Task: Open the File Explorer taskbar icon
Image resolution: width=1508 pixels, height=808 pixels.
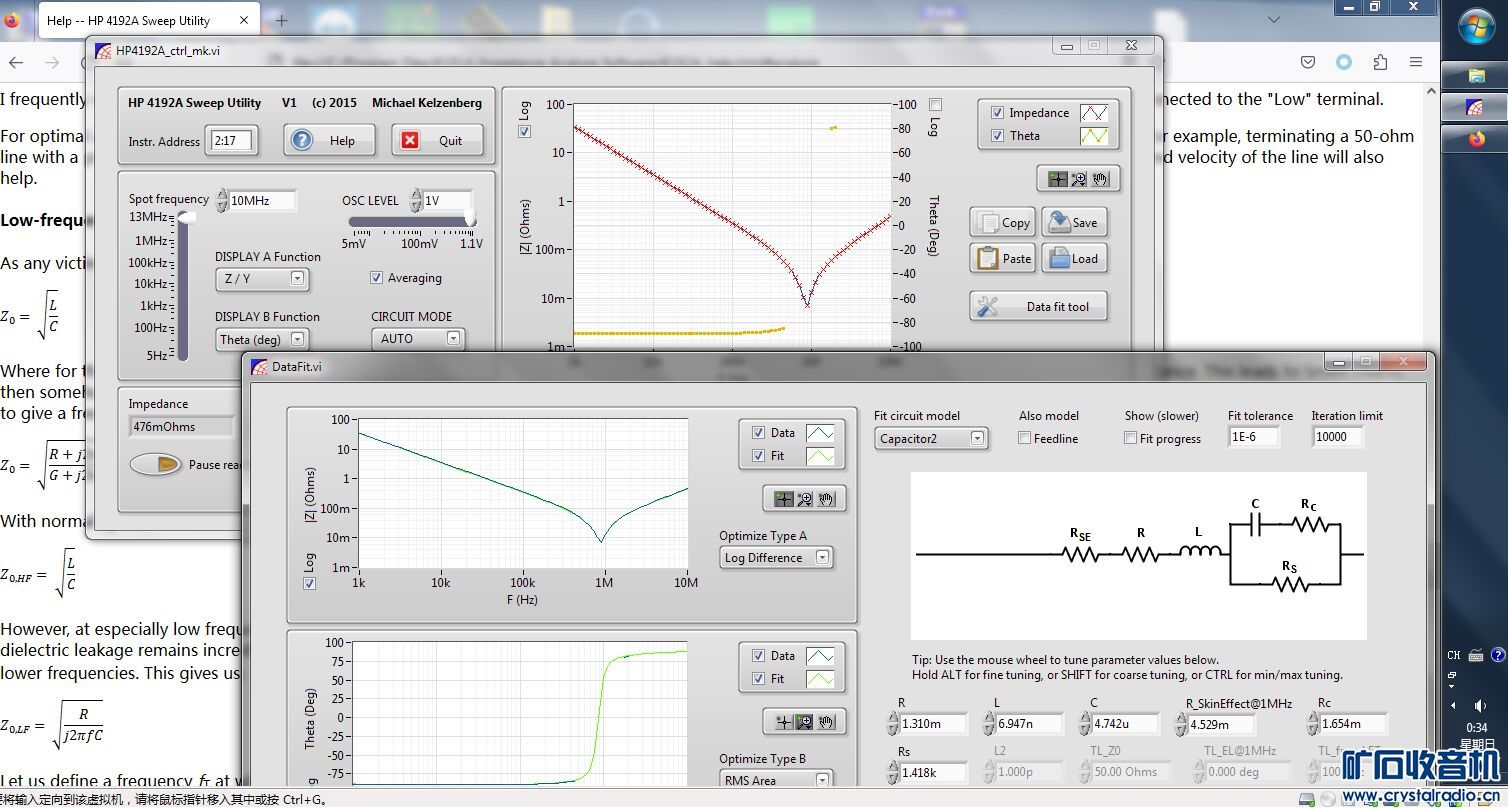Action: [1477, 75]
